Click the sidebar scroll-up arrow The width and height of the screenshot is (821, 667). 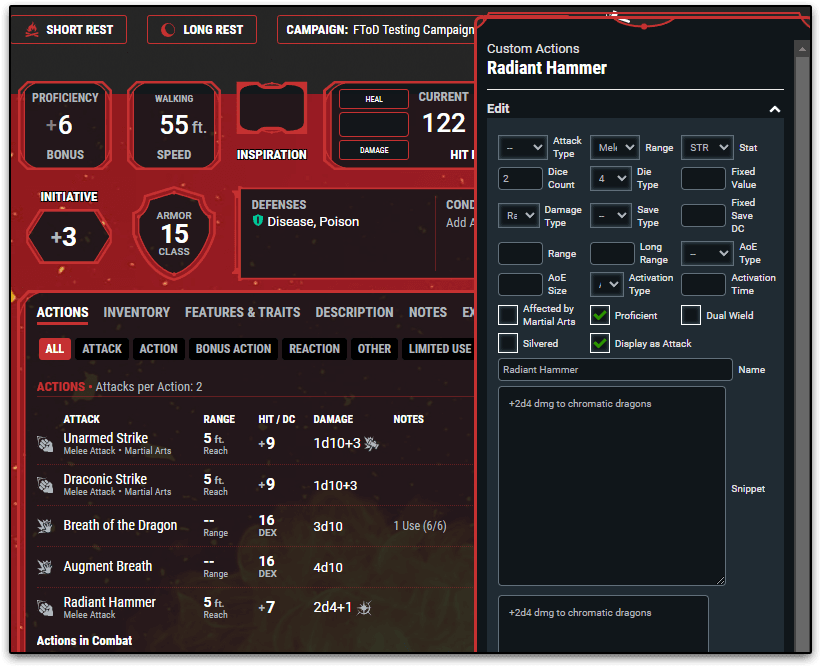pos(802,49)
